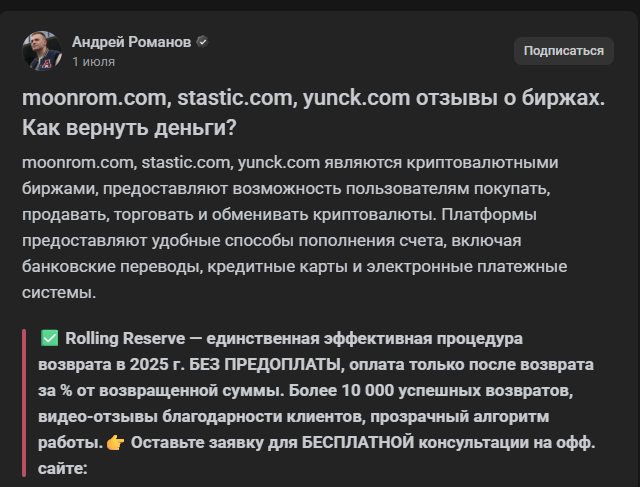Click the bold Rolling Reserve text
This screenshot has height=487, width=640.
125,338
